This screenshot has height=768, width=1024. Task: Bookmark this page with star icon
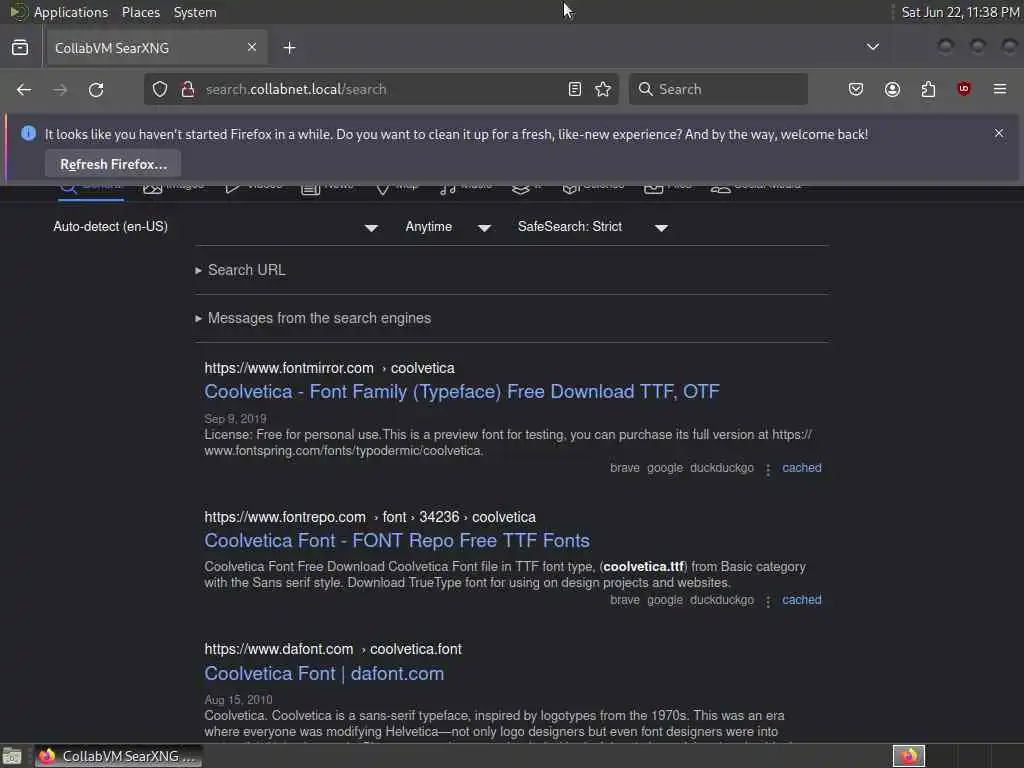(x=603, y=89)
